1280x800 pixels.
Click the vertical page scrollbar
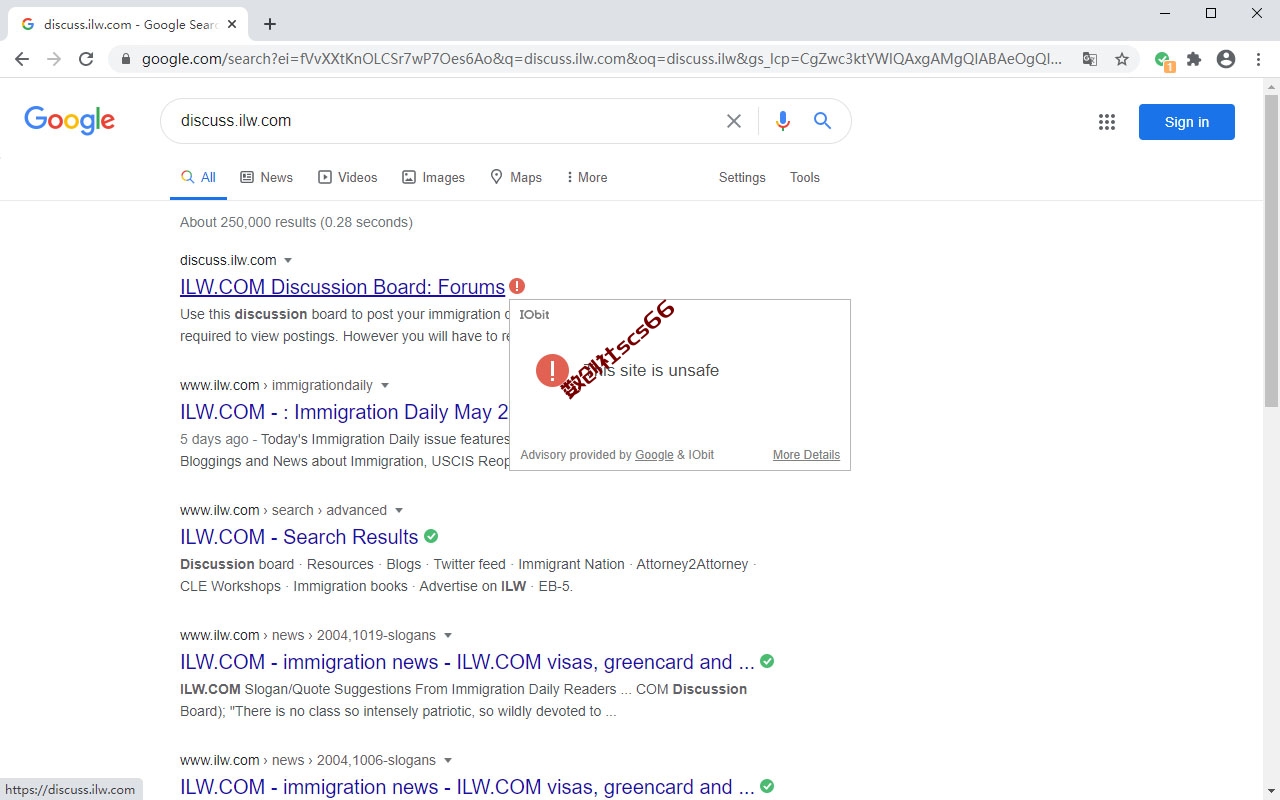tap(1271, 250)
